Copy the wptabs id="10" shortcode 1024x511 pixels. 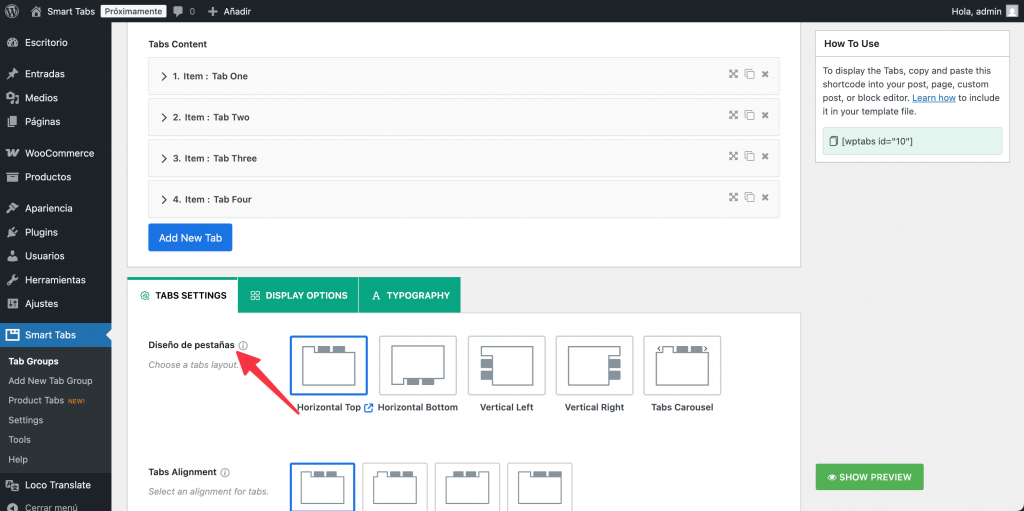pos(912,141)
